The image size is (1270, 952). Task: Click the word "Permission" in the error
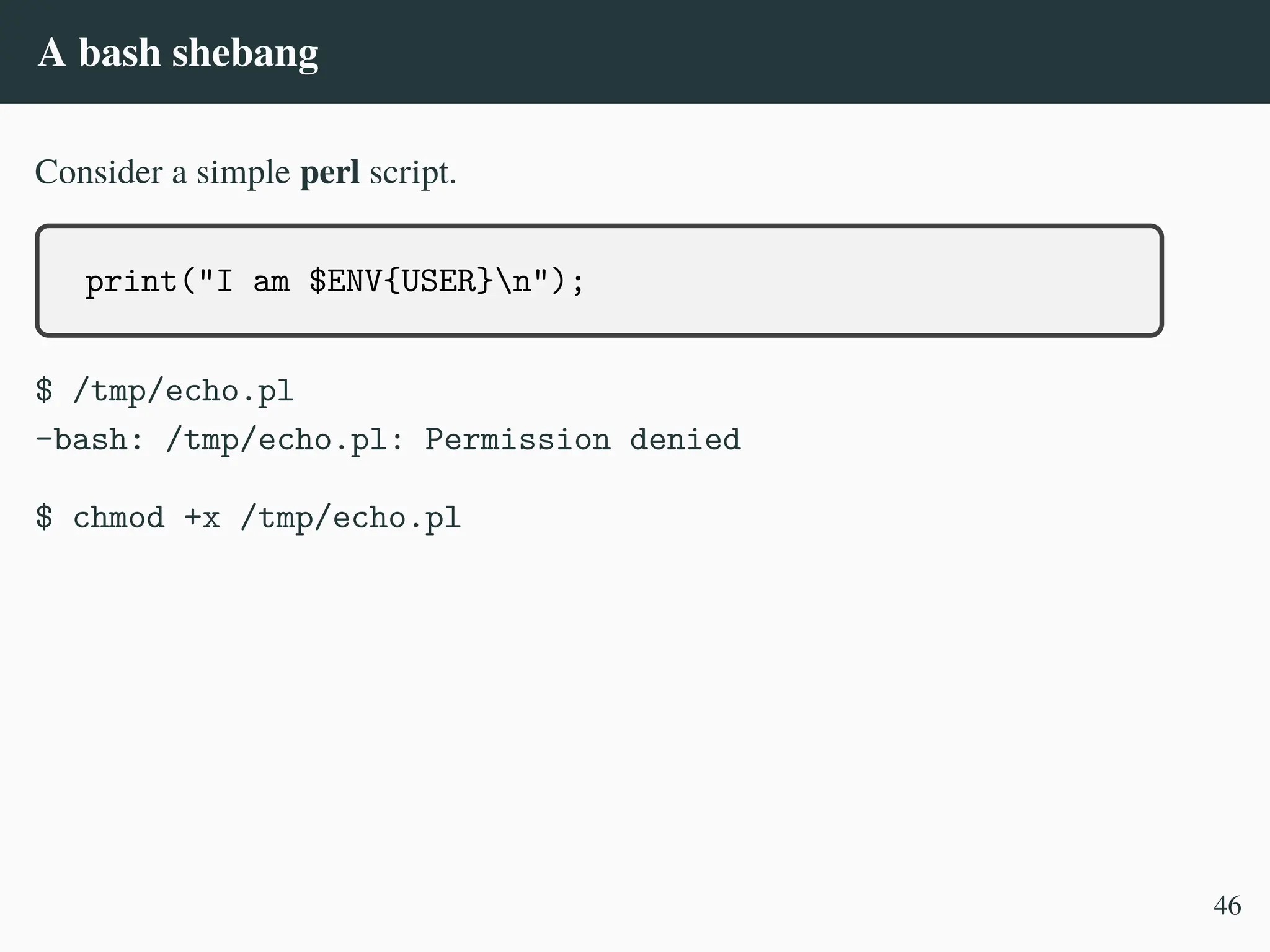[517, 440]
